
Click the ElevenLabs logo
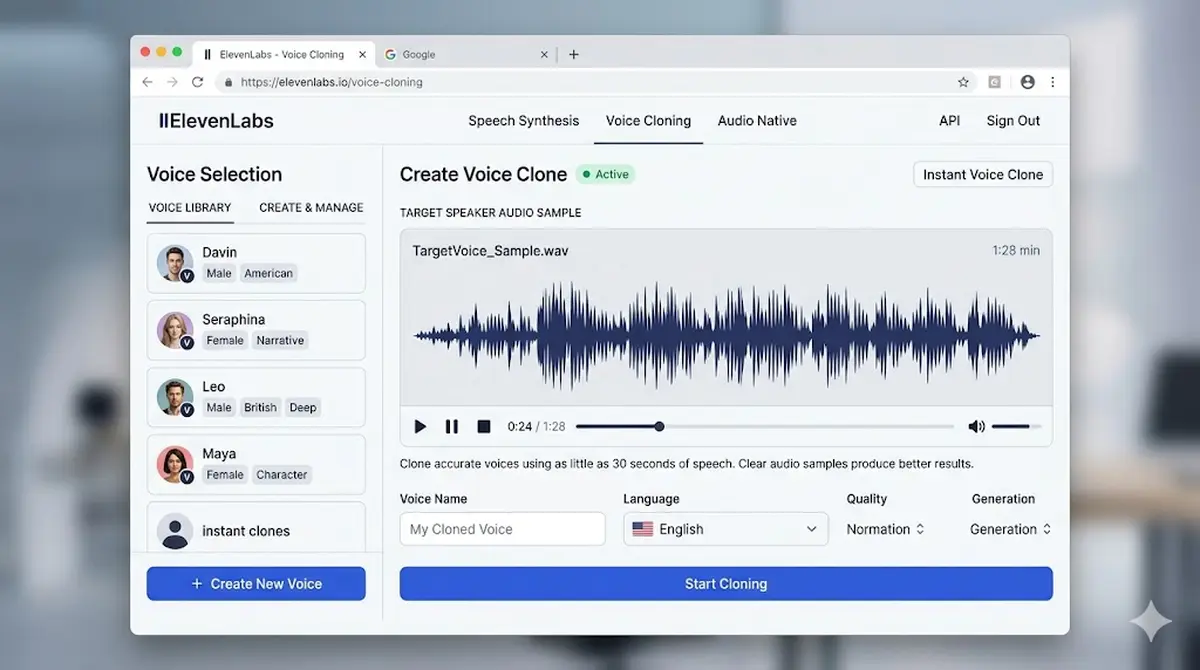click(x=216, y=121)
